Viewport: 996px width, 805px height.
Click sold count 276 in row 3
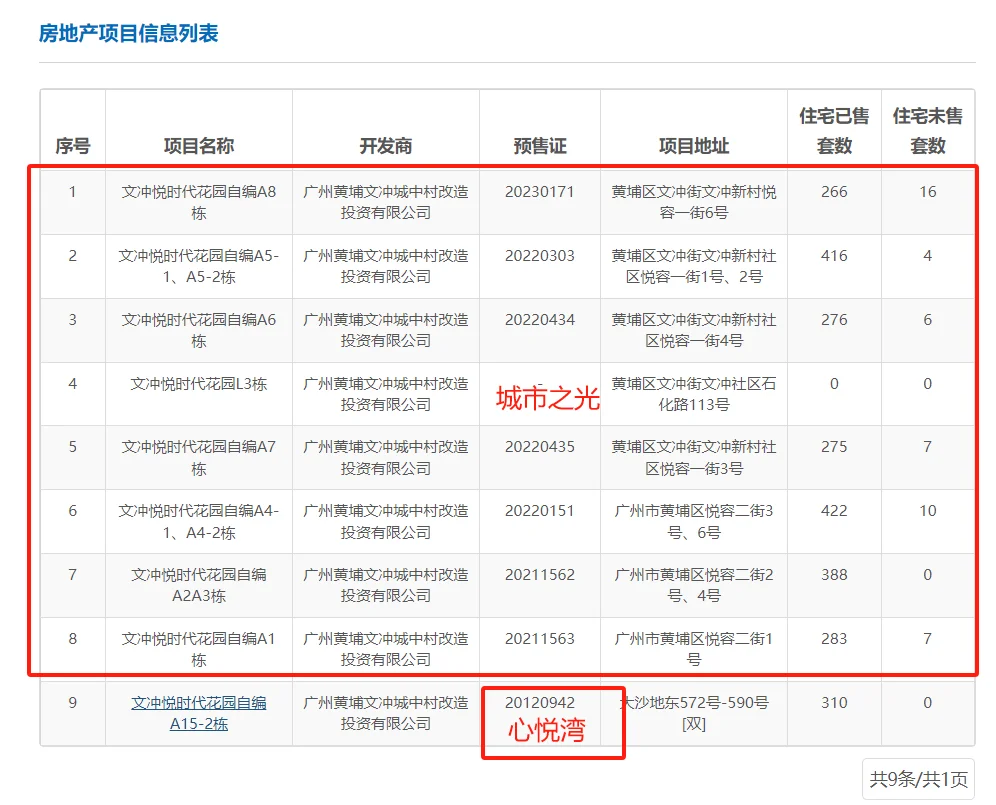(834, 320)
